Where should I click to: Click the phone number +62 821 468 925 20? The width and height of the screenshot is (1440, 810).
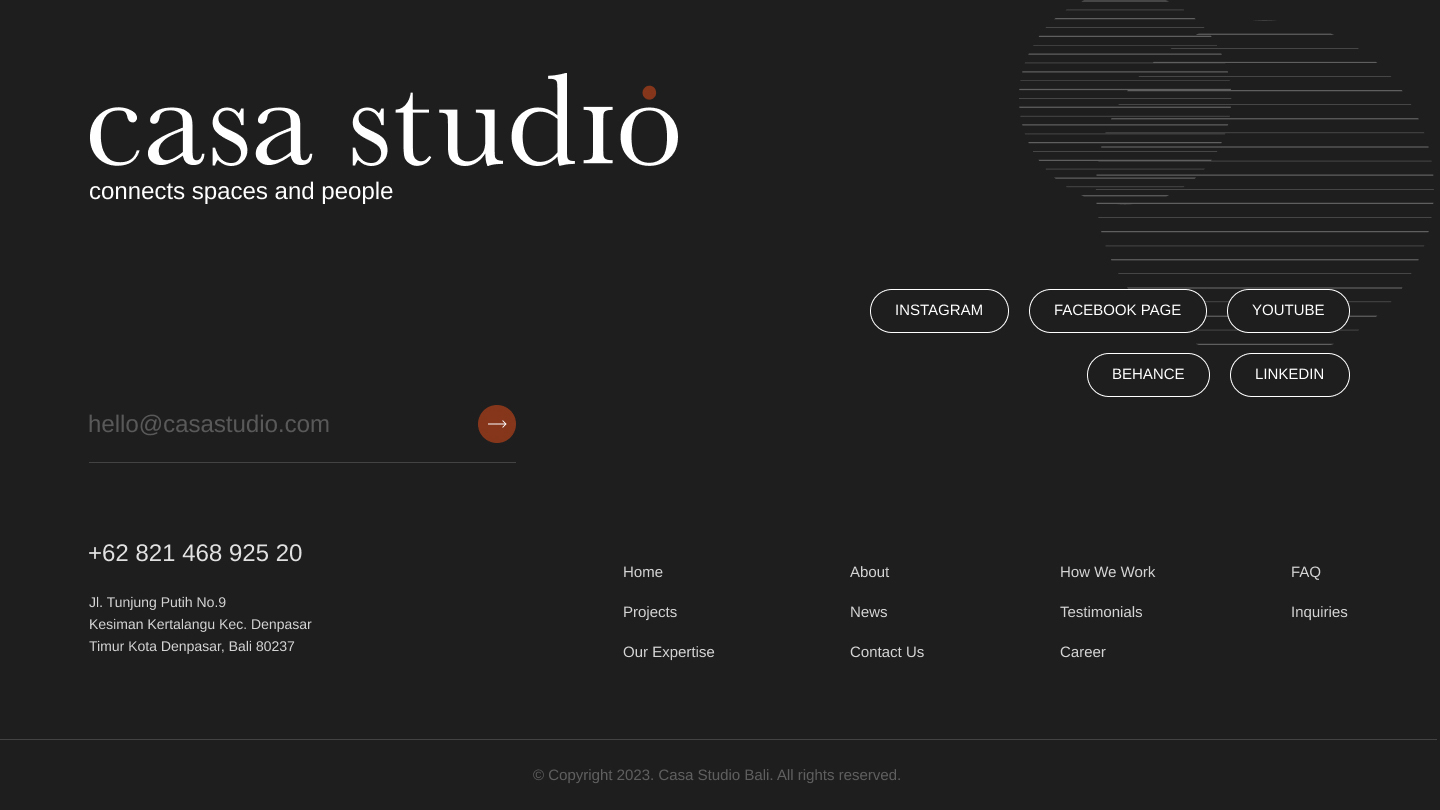click(x=195, y=553)
